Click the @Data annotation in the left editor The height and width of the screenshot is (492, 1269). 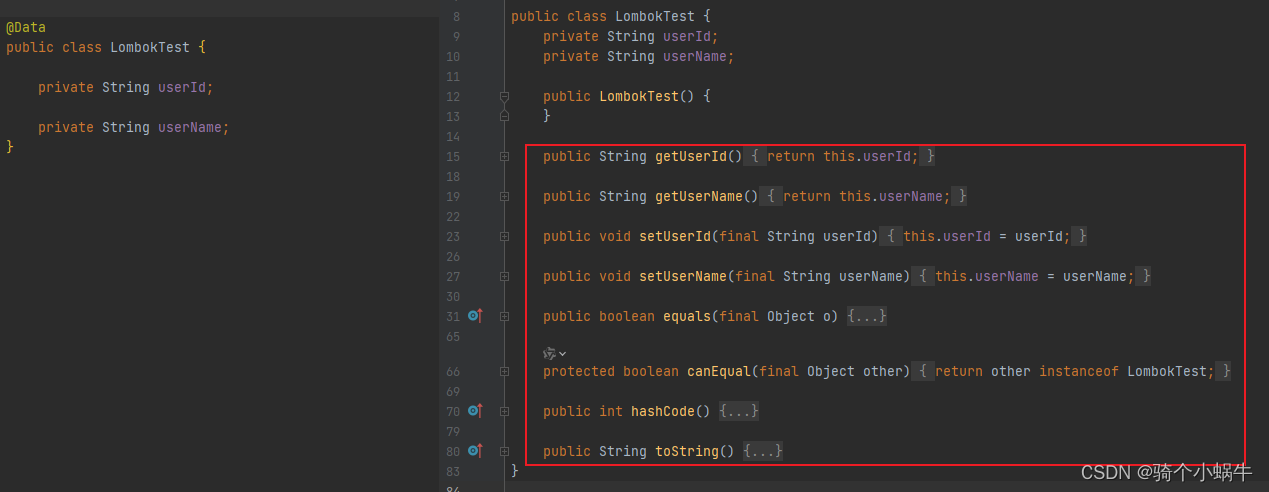point(26,27)
